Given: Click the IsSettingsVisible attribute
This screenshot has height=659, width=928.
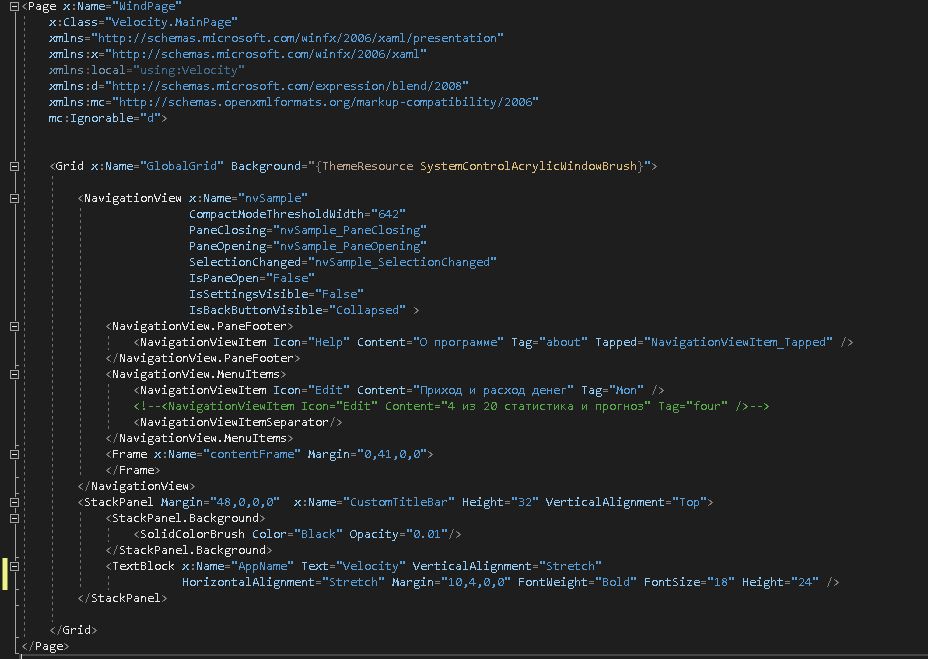Looking at the screenshot, I should tap(249, 294).
